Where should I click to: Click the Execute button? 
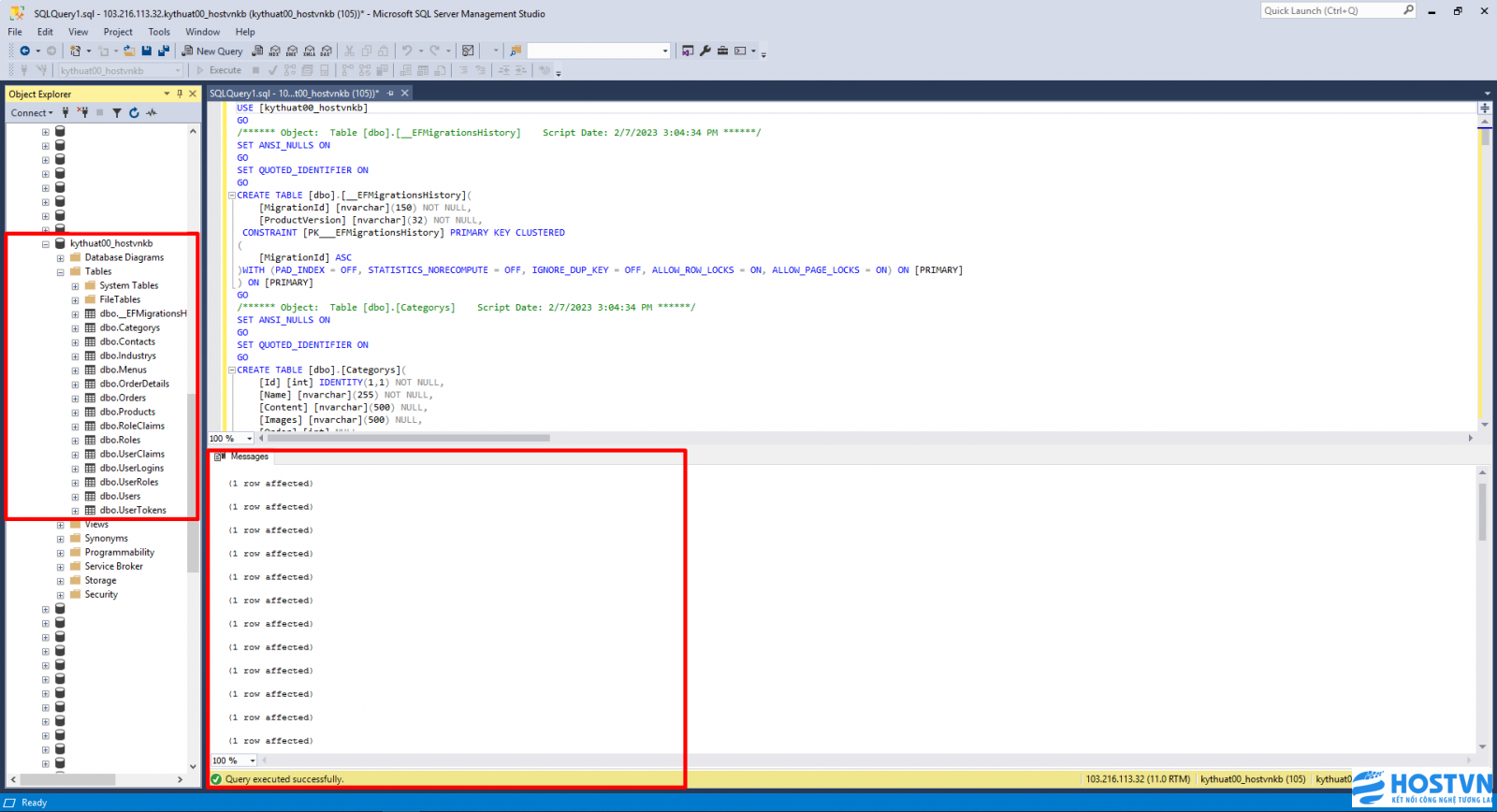(219, 70)
